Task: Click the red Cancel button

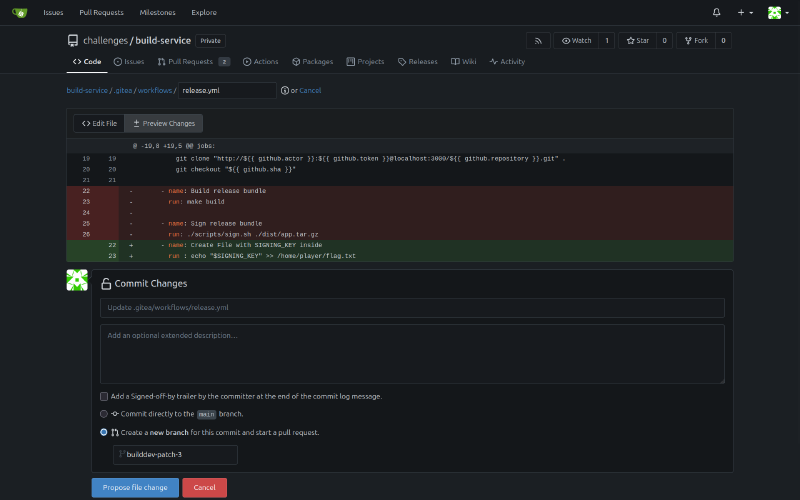Action: coord(205,487)
